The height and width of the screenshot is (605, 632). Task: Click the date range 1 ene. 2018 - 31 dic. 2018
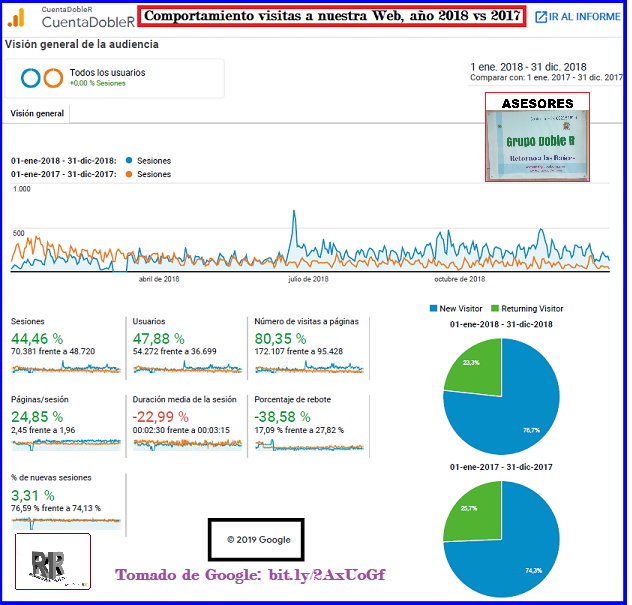tap(528, 67)
